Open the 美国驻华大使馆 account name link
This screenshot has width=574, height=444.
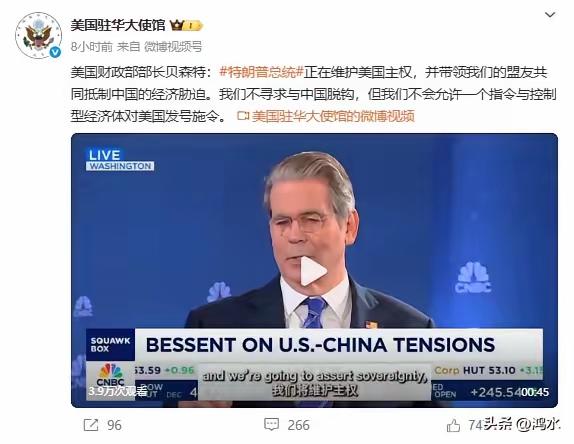point(118,25)
